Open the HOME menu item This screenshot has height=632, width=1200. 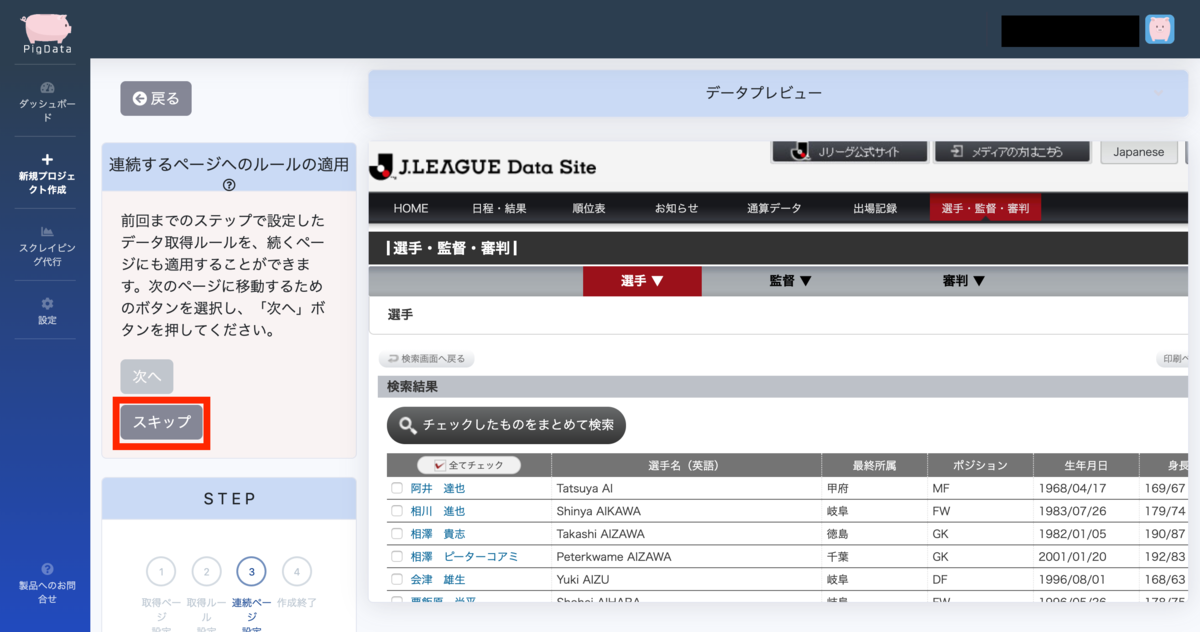411,208
